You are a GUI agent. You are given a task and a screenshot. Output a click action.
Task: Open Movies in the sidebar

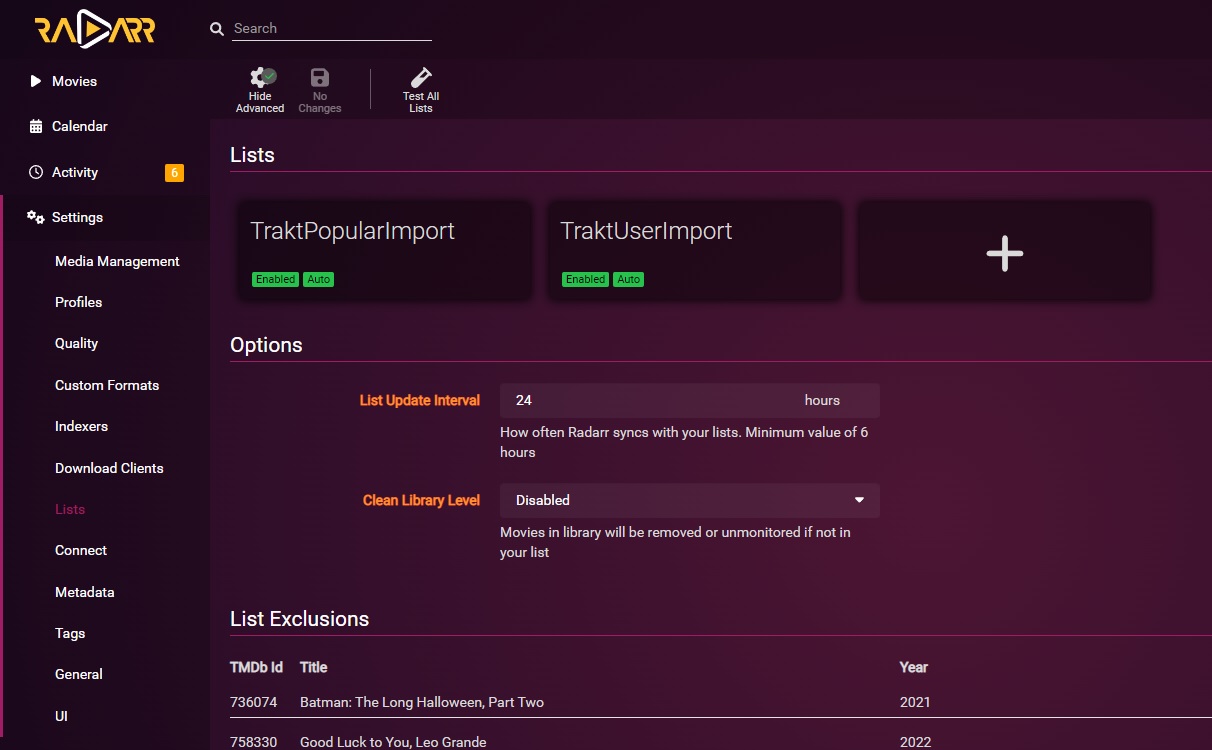point(74,81)
